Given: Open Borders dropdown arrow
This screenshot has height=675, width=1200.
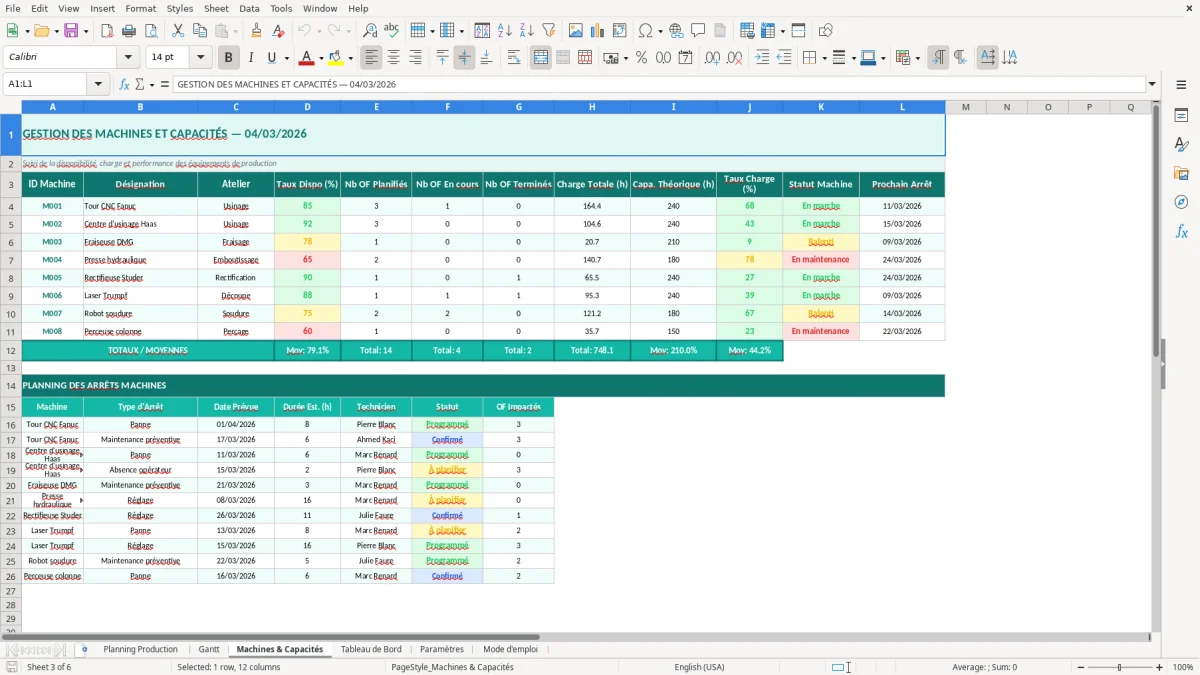Looking at the screenshot, I should [x=824, y=58].
